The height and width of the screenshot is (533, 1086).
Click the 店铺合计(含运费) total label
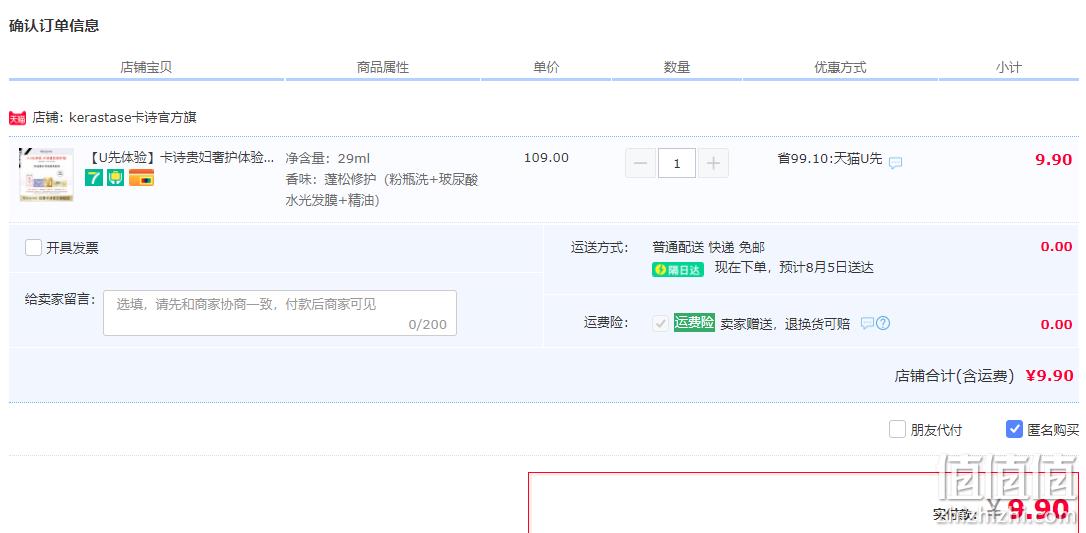point(954,376)
